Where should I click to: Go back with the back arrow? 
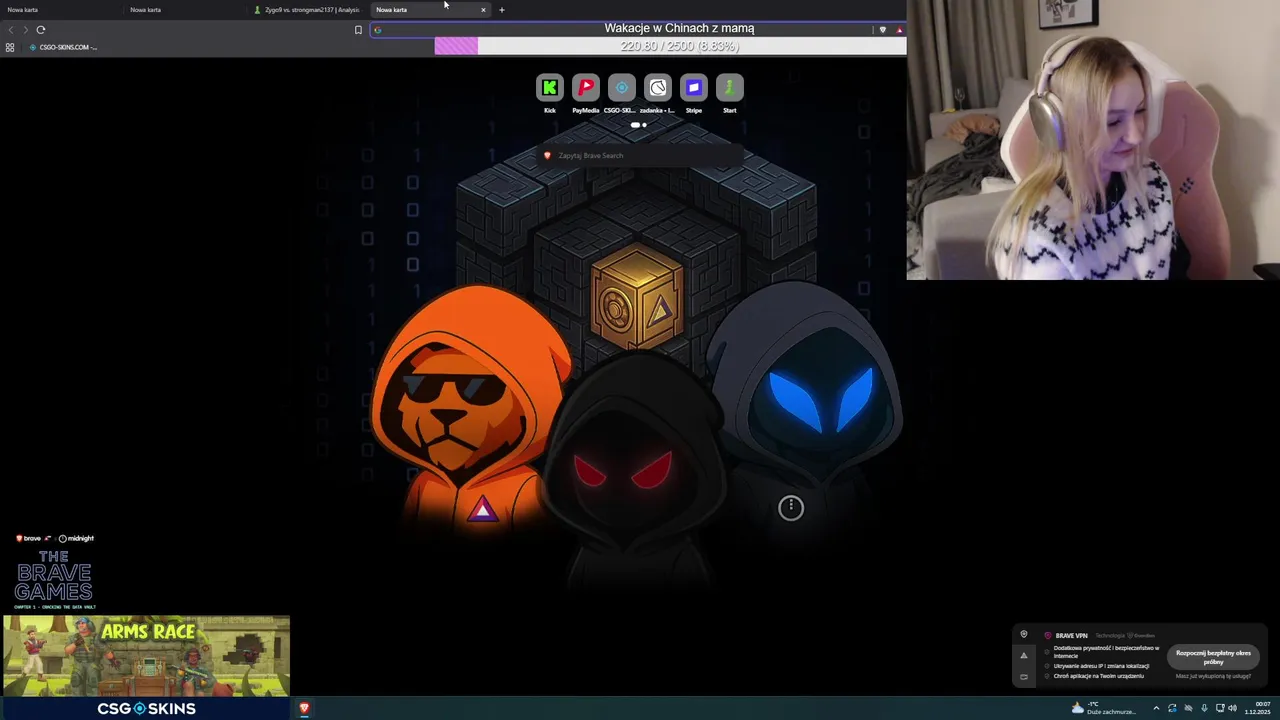coord(11,30)
